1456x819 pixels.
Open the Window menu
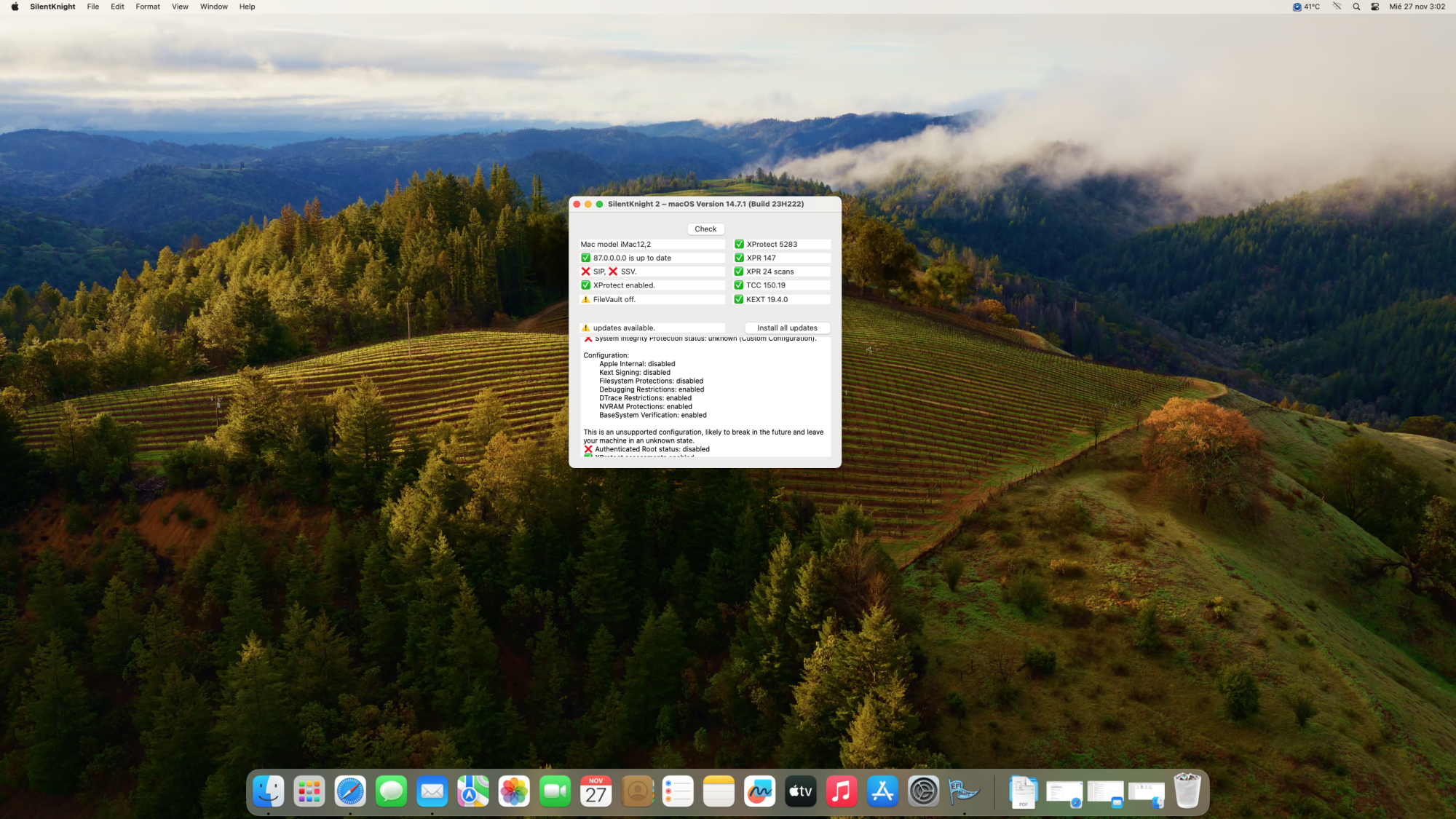pos(213,7)
